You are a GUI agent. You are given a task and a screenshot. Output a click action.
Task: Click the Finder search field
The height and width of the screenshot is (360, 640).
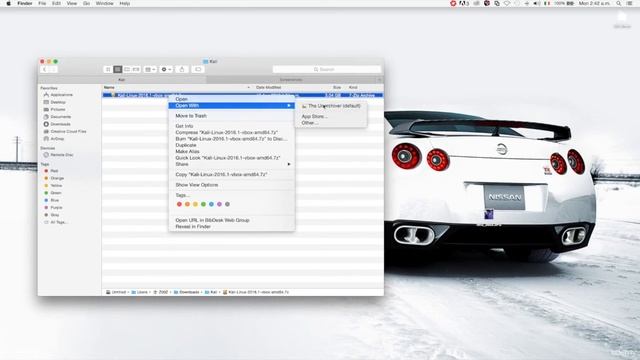(x=327, y=69)
